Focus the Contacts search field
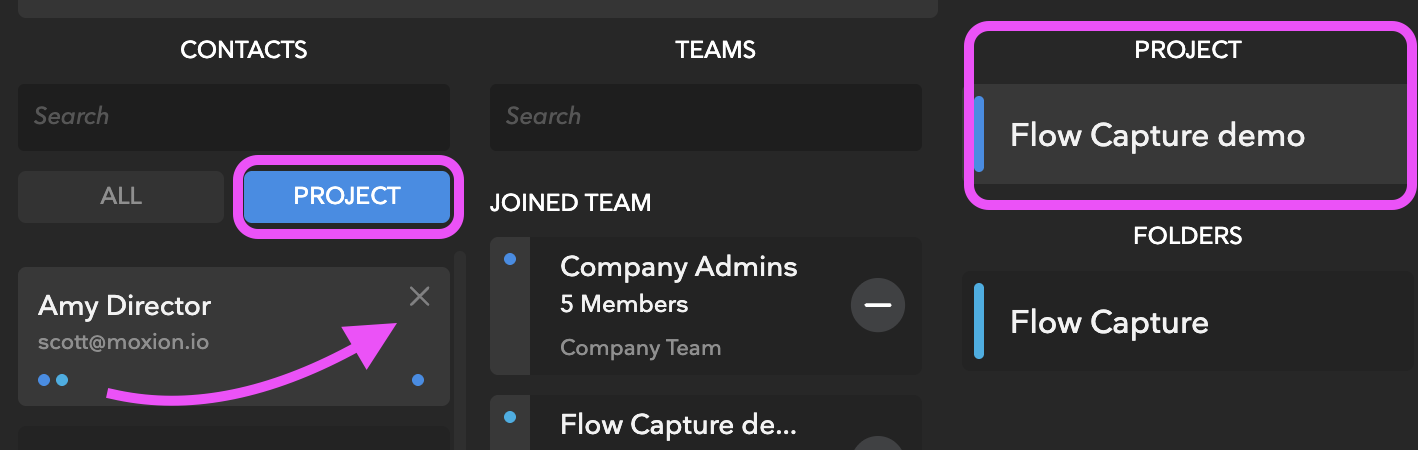 coord(234,116)
